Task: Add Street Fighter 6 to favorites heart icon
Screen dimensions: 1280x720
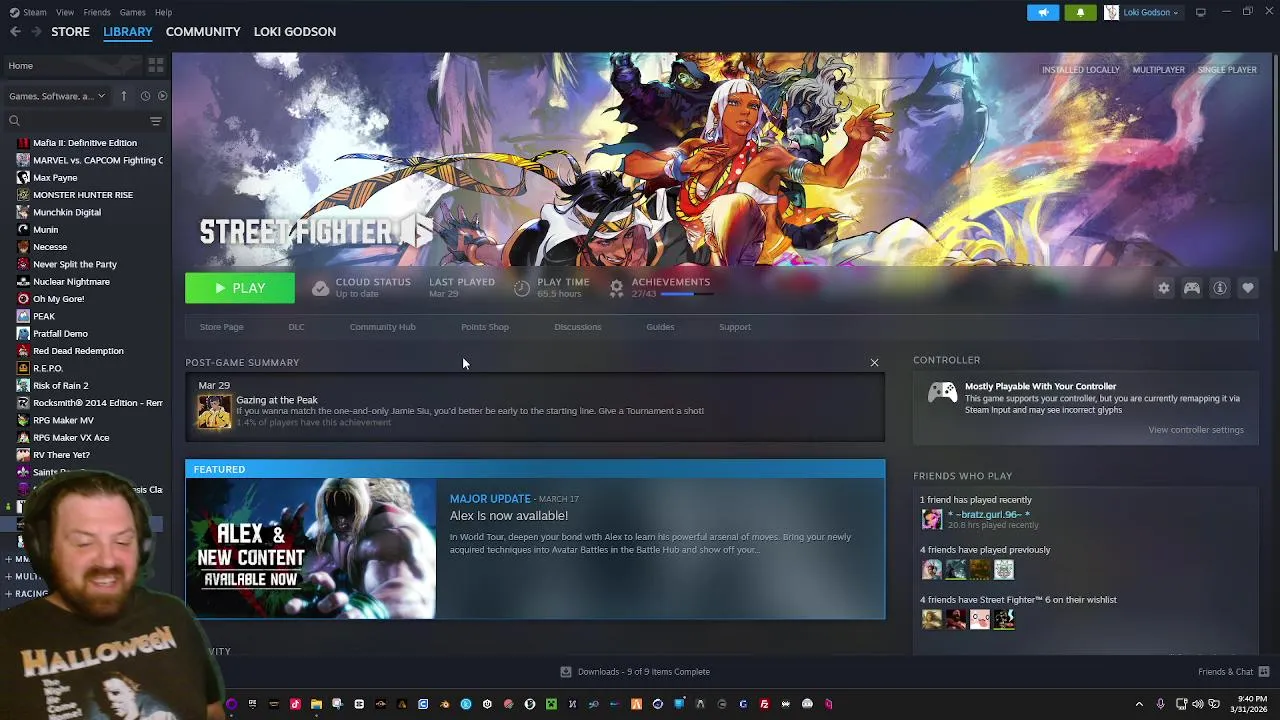Action: [x=1248, y=288]
